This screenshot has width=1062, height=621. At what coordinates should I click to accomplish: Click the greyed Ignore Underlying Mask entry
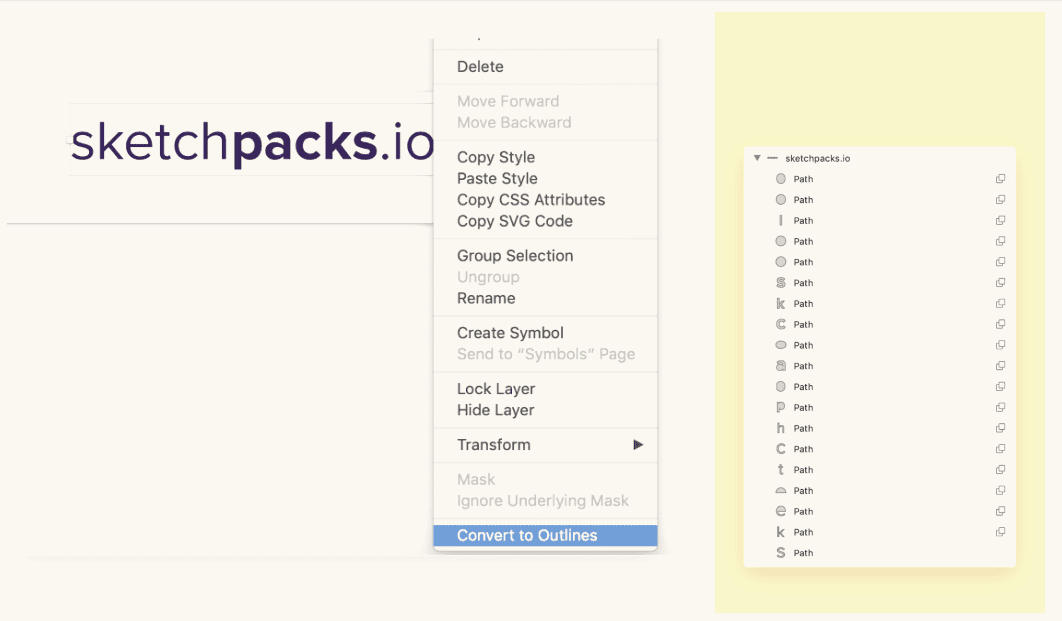(x=545, y=500)
